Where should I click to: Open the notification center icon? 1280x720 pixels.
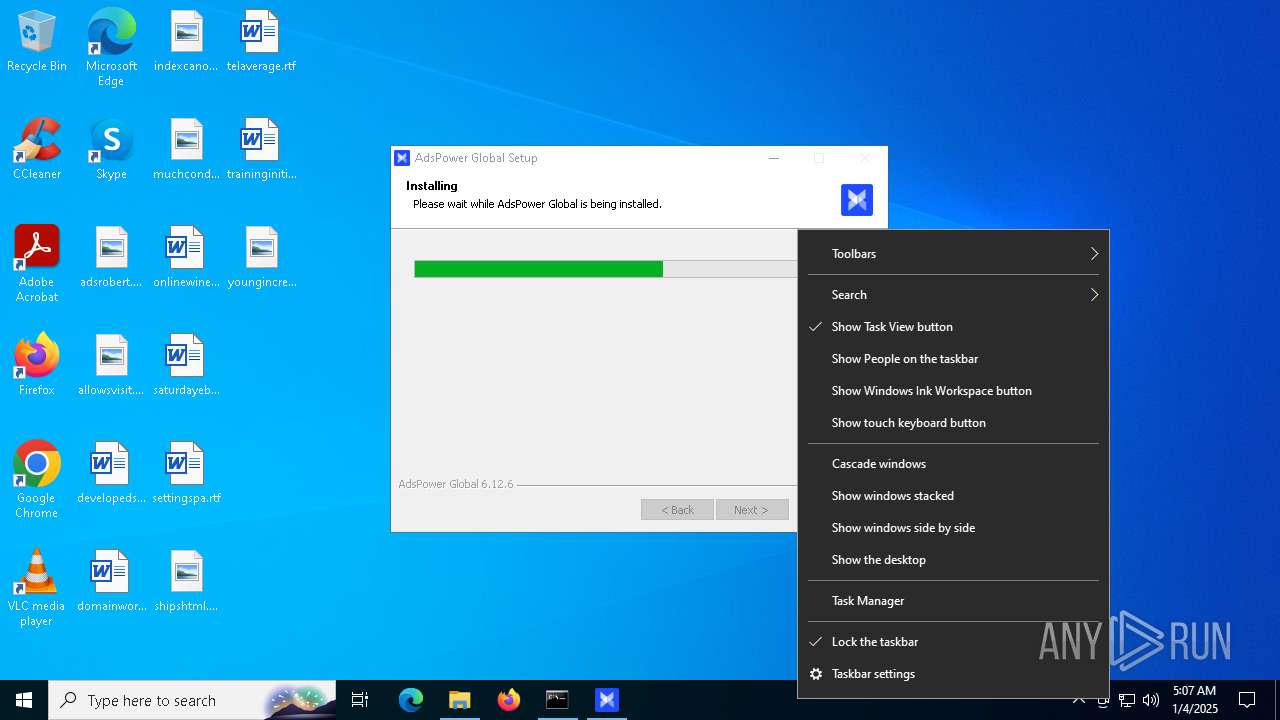[1247, 700]
